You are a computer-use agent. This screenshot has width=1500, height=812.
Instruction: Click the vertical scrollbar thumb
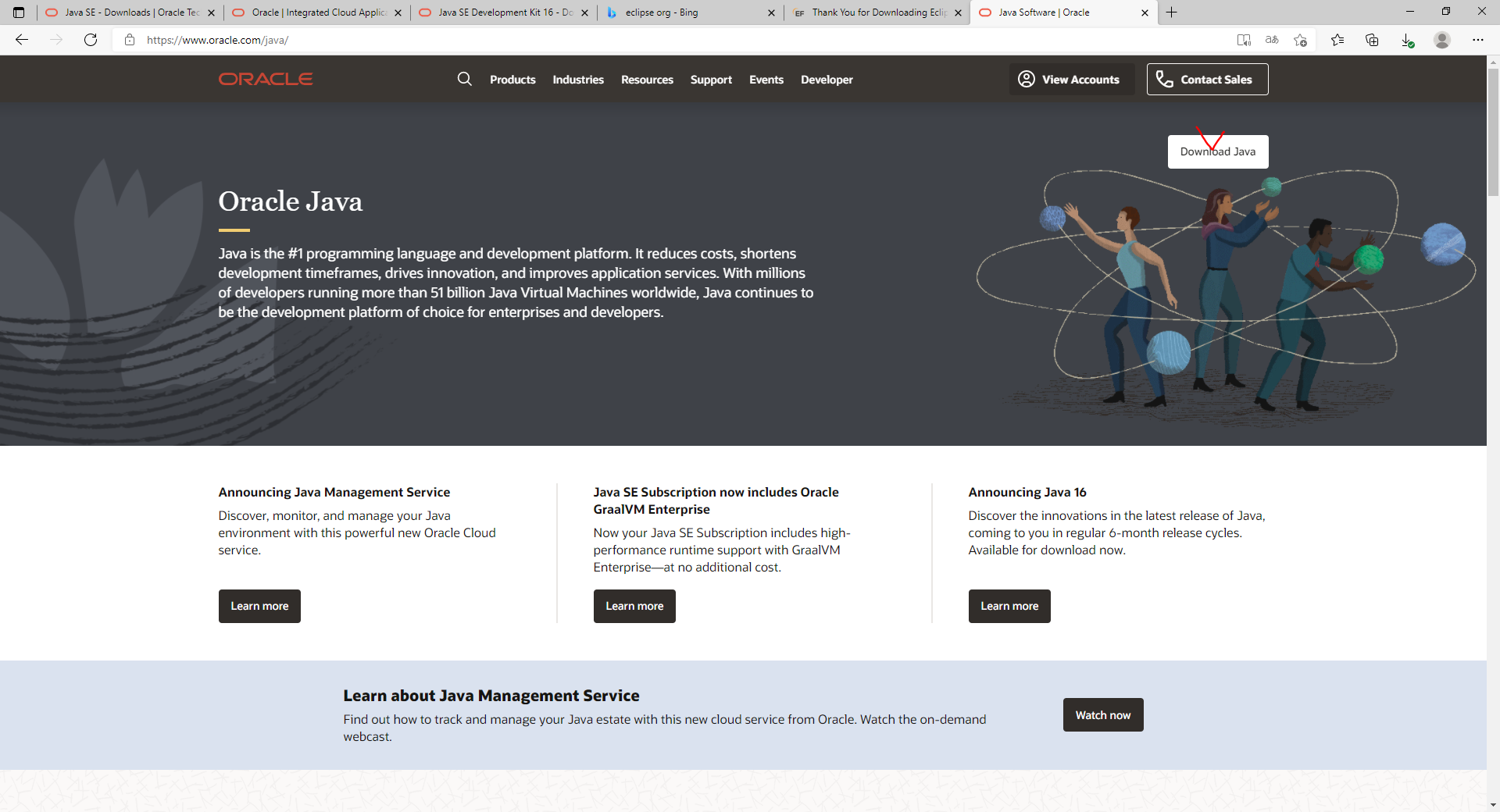pyautogui.click(x=1493, y=131)
